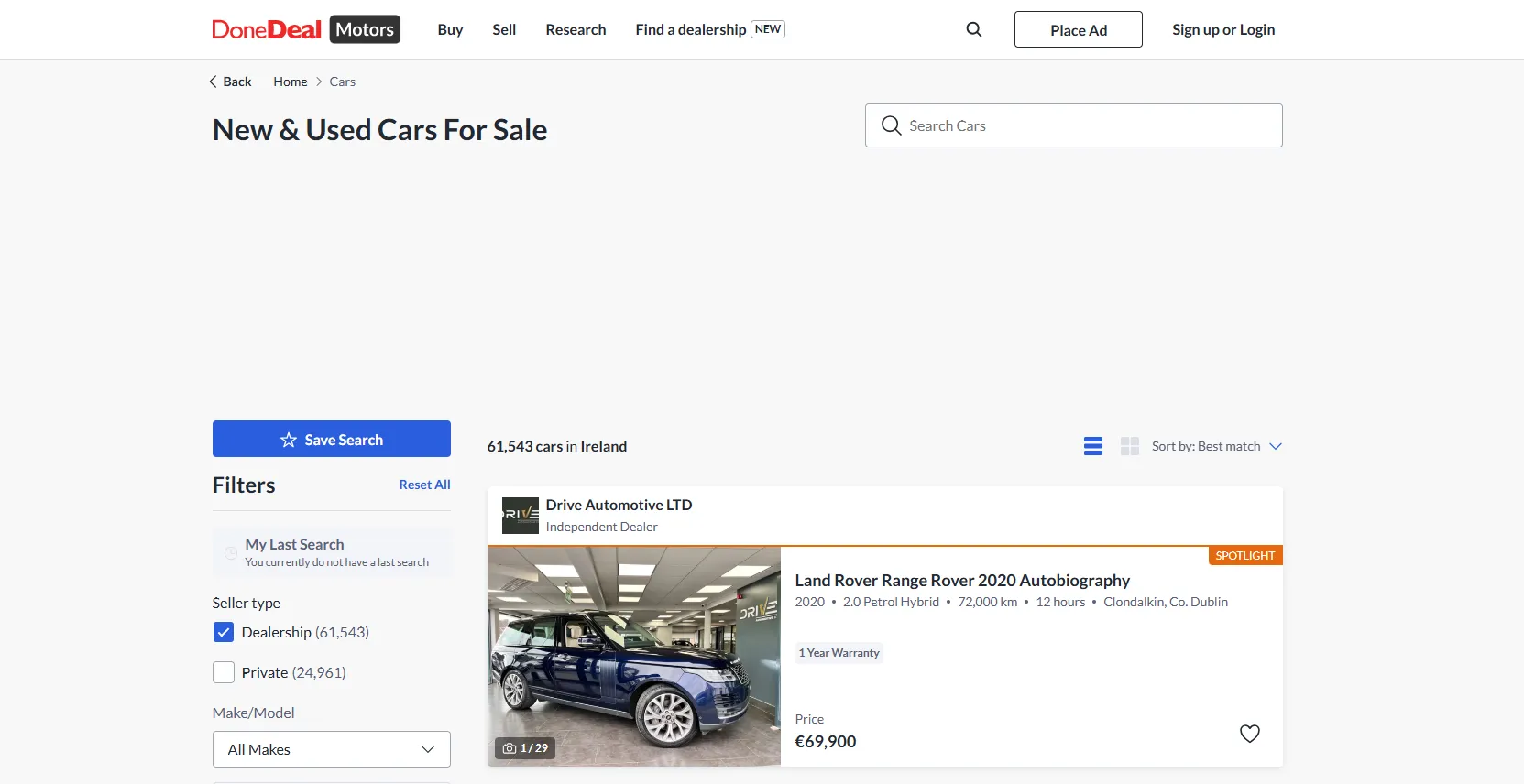Click the Save Search button
Viewport: 1524px width, 784px height.
332,439
